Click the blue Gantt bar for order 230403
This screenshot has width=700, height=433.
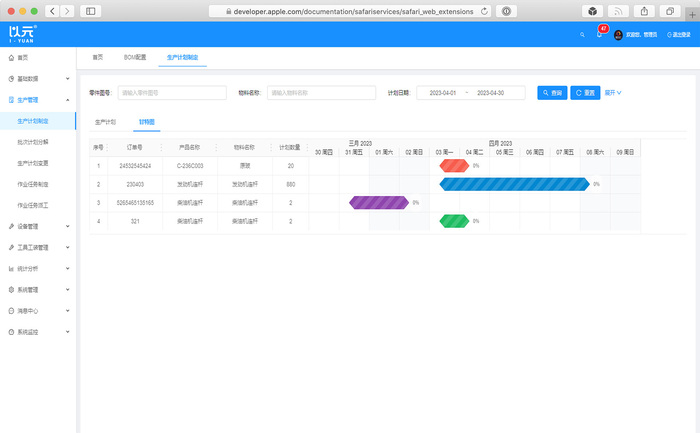514,184
